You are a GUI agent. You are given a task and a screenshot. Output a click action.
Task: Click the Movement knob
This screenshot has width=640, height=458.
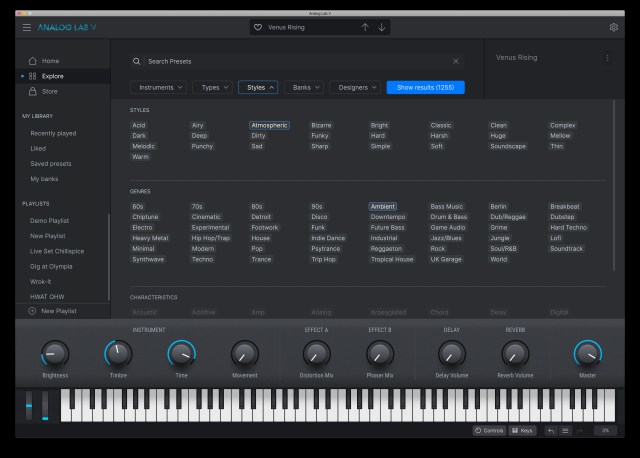pyautogui.click(x=244, y=354)
